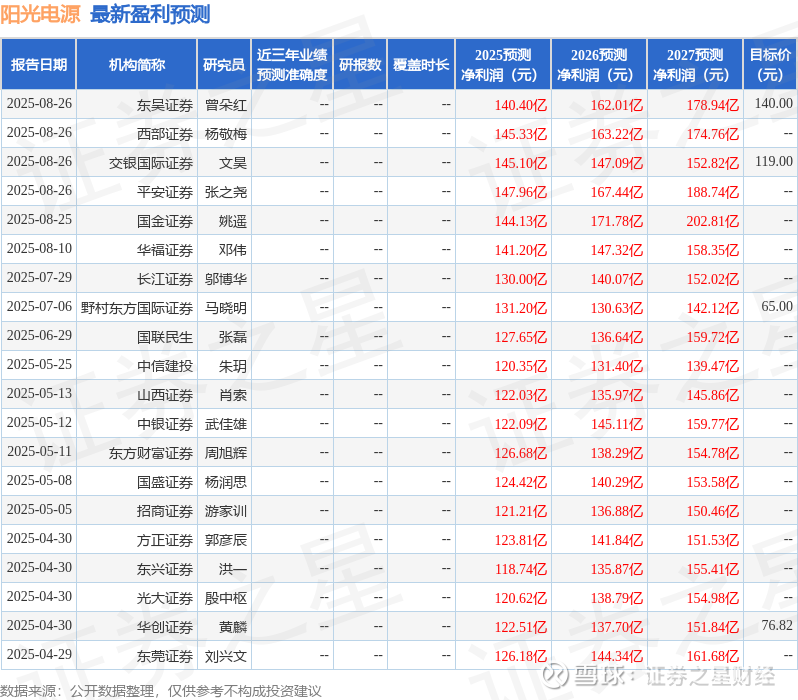Click the 覆盖时长 column header

[421, 65]
